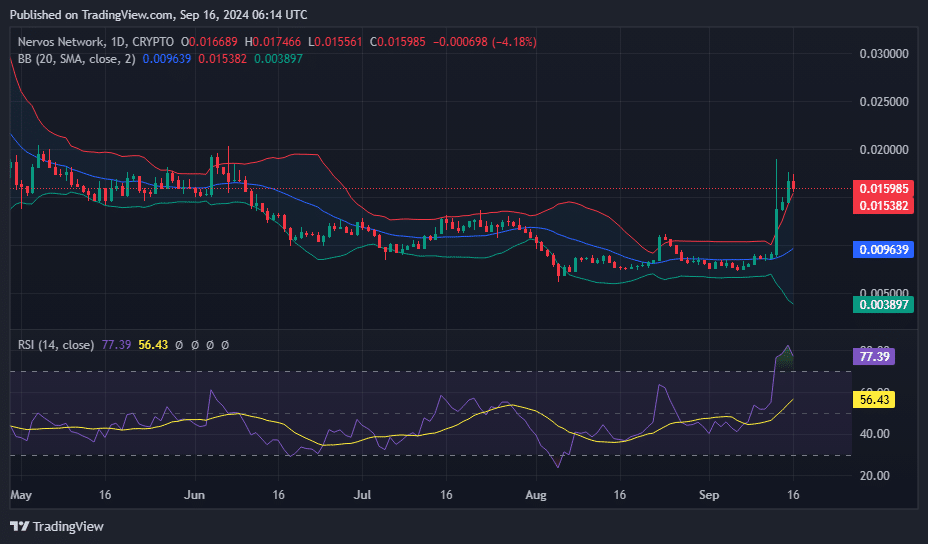Click the 20.00 RSI axis label
This screenshot has width=928, height=544.
pos(875,476)
